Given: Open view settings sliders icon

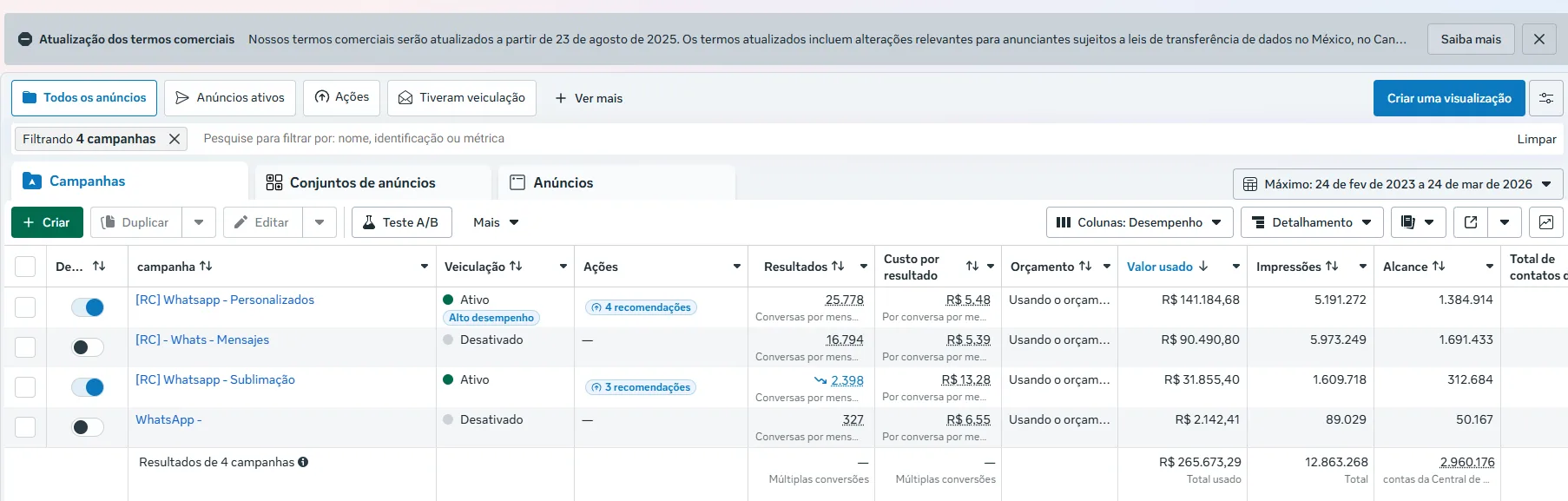Looking at the screenshot, I should point(1546,98).
